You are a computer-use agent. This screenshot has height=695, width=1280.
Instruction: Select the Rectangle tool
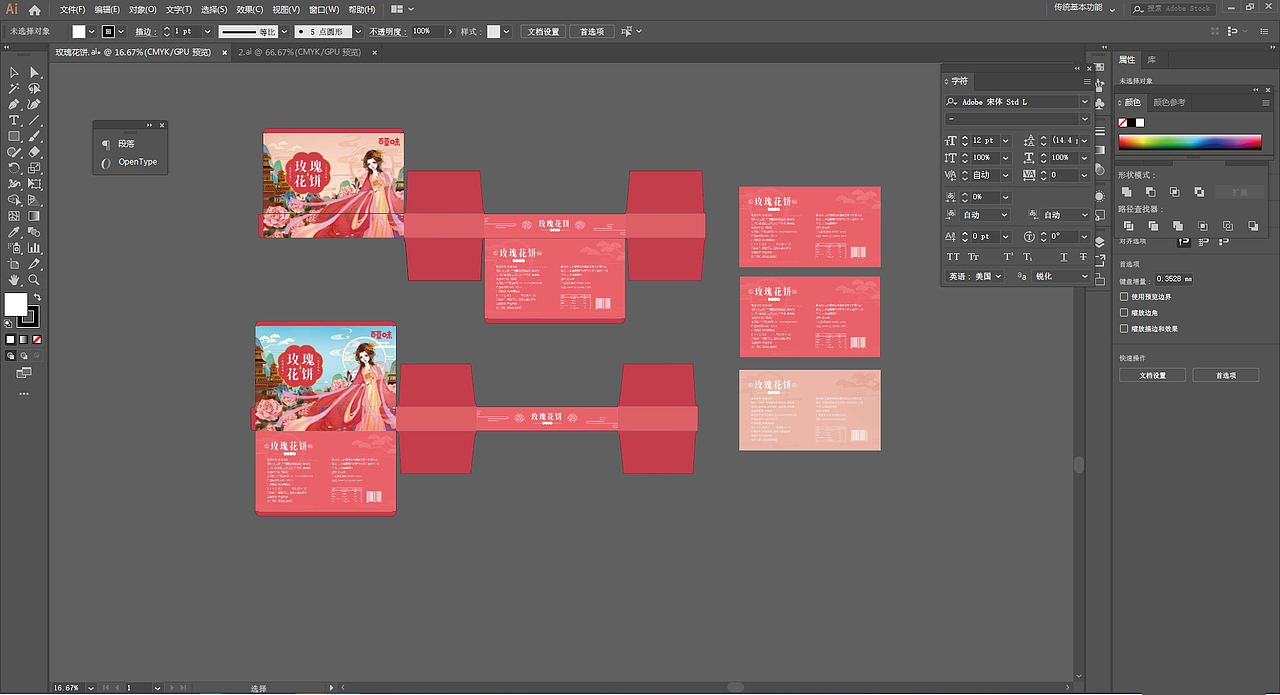click(14, 136)
